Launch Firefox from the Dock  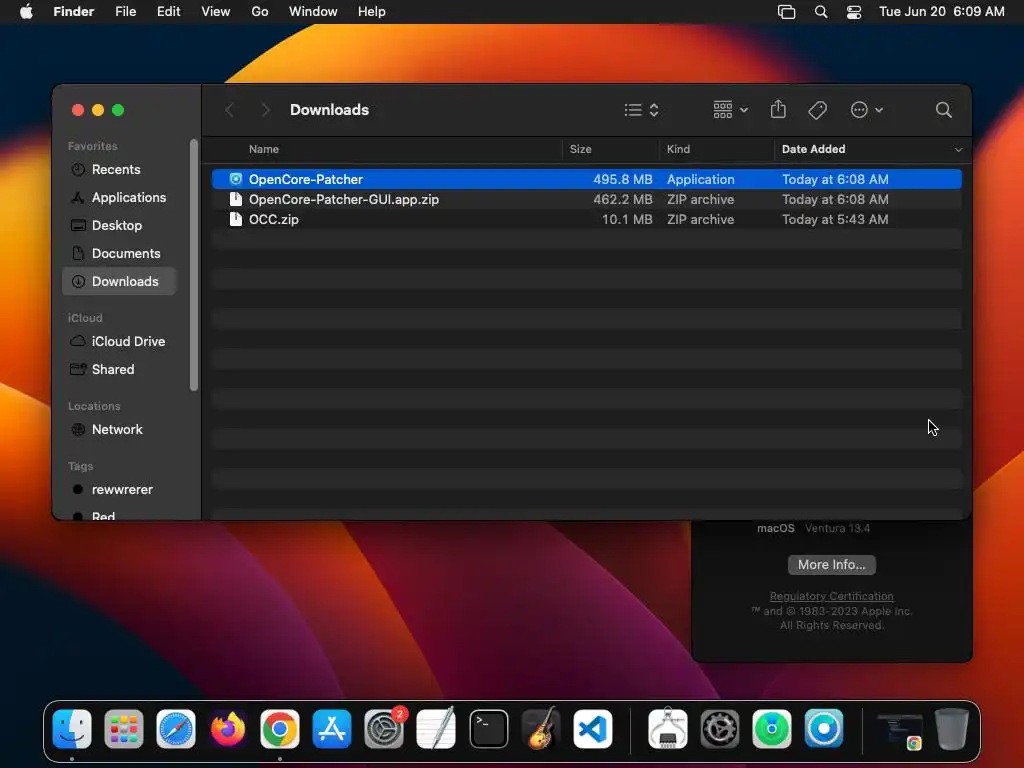[x=227, y=729]
